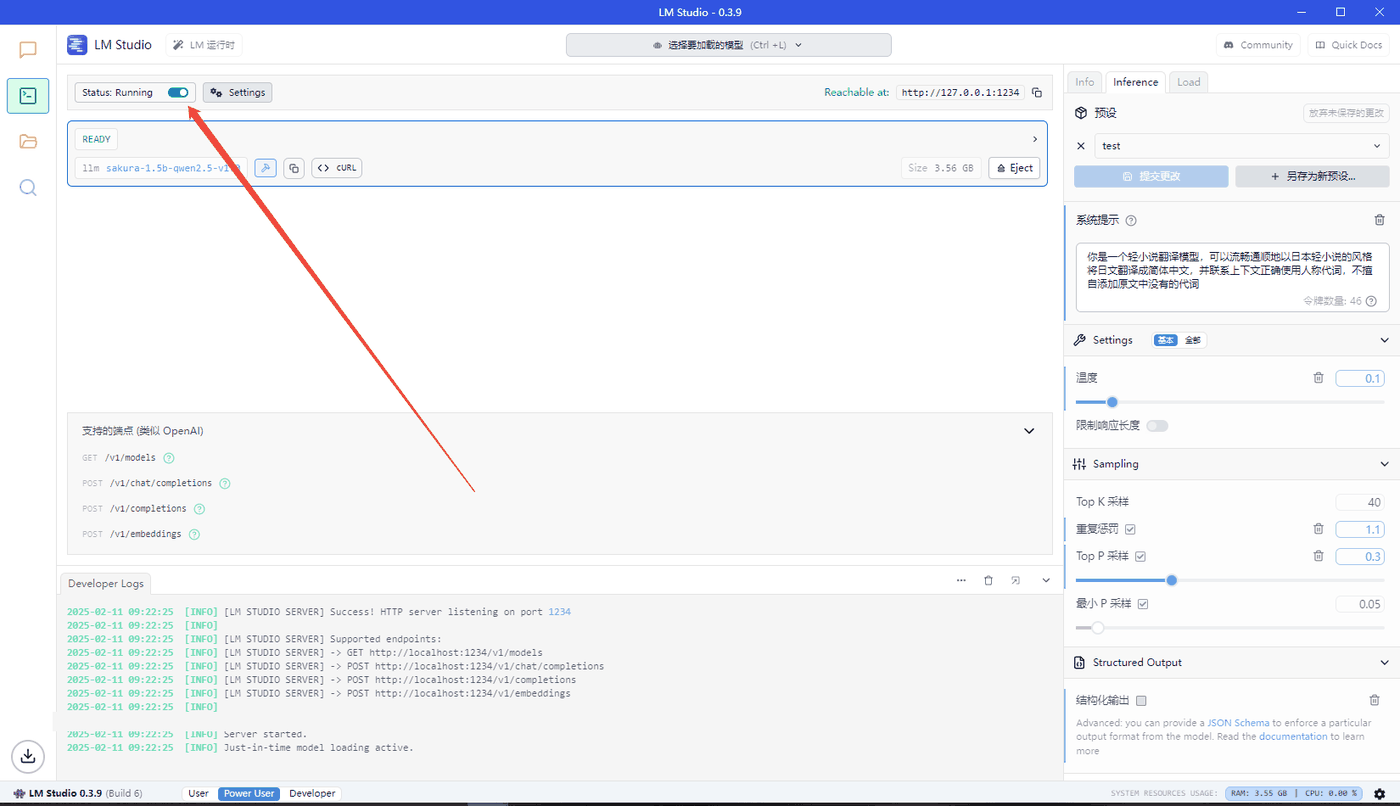Copy the server address 127.0.0.1:1234
Screen dimensions: 1400x806
click(x=1037, y=93)
